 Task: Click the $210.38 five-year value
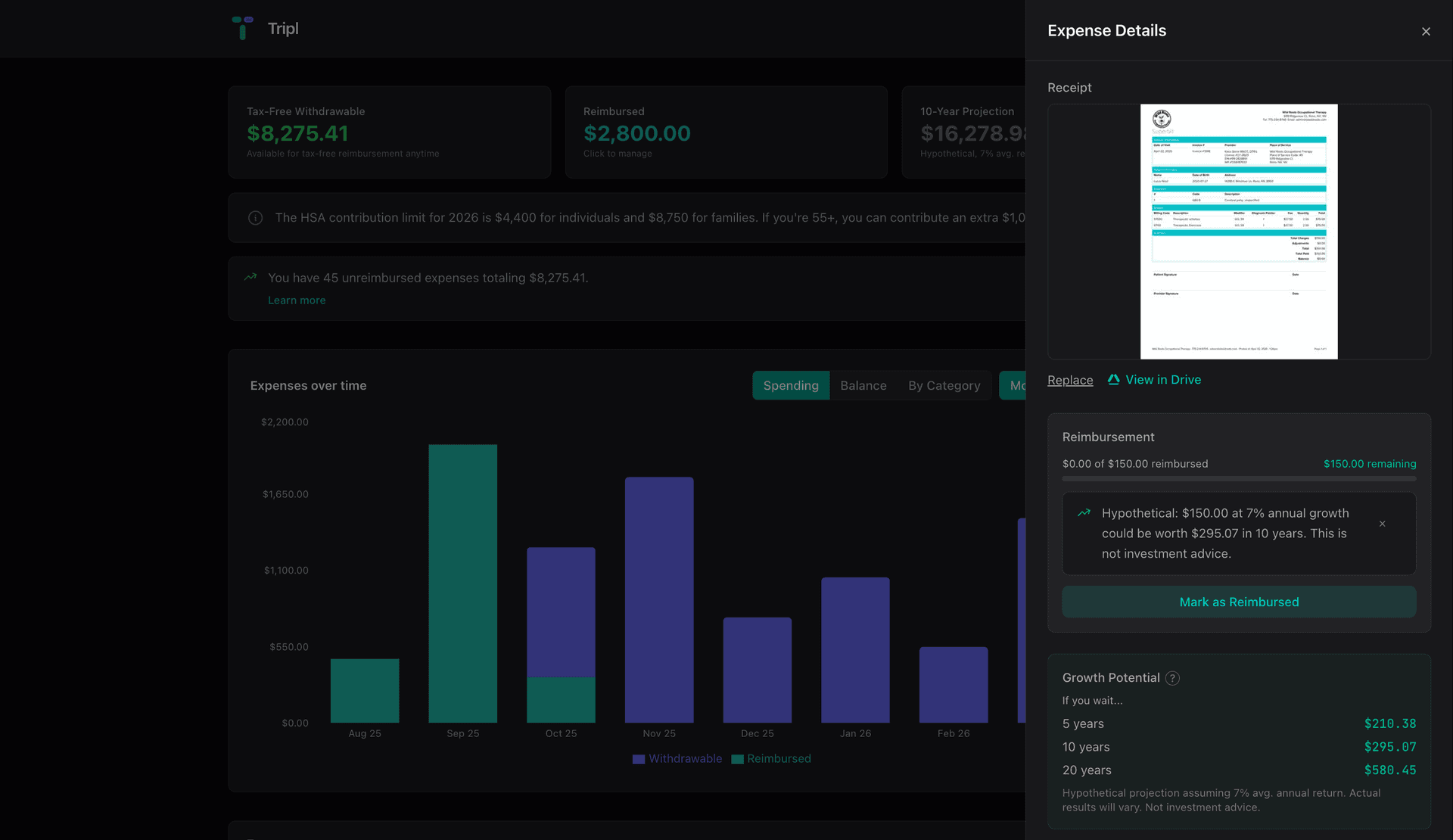[x=1390, y=723]
